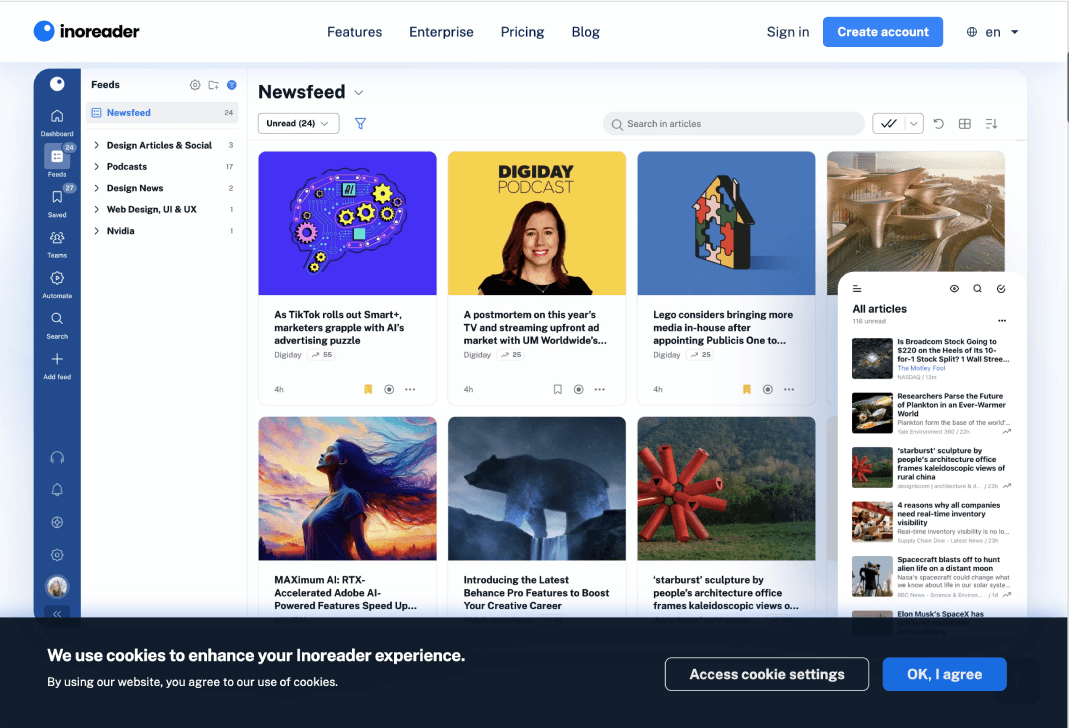This screenshot has width=1069, height=728.
Task: Open the Feeds sidebar icon
Action: tap(57, 157)
